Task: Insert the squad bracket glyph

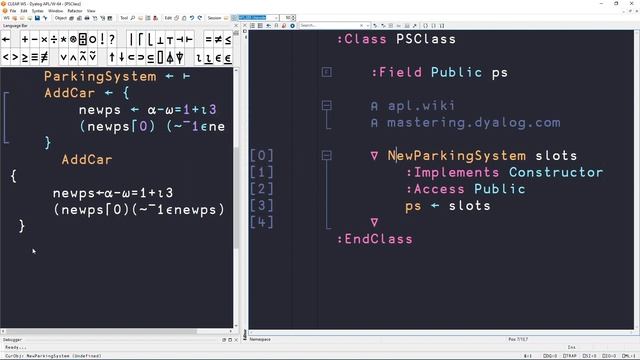Action: [x=160, y=58]
